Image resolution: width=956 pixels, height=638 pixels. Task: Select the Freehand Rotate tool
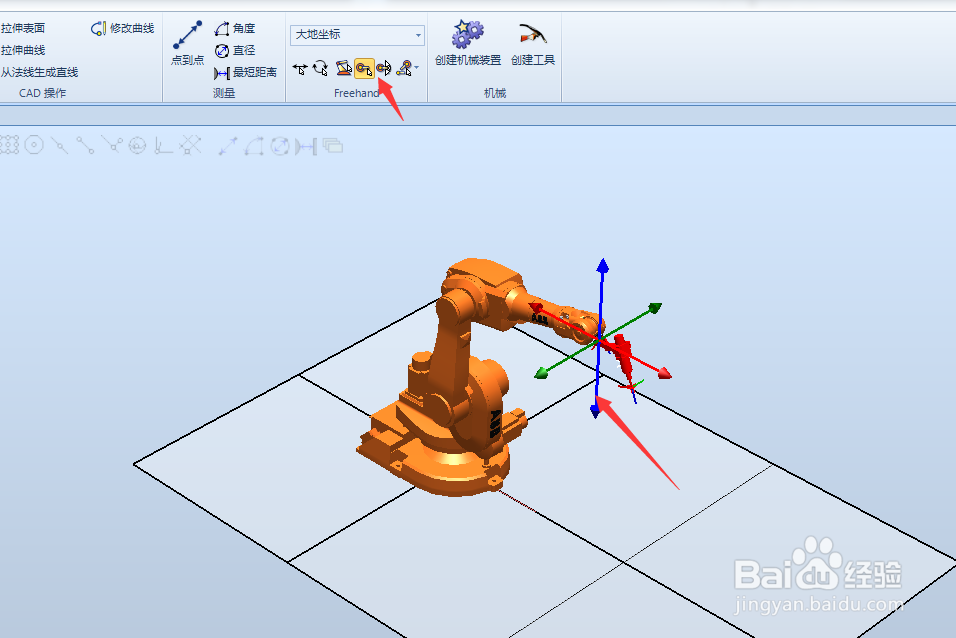click(321, 68)
